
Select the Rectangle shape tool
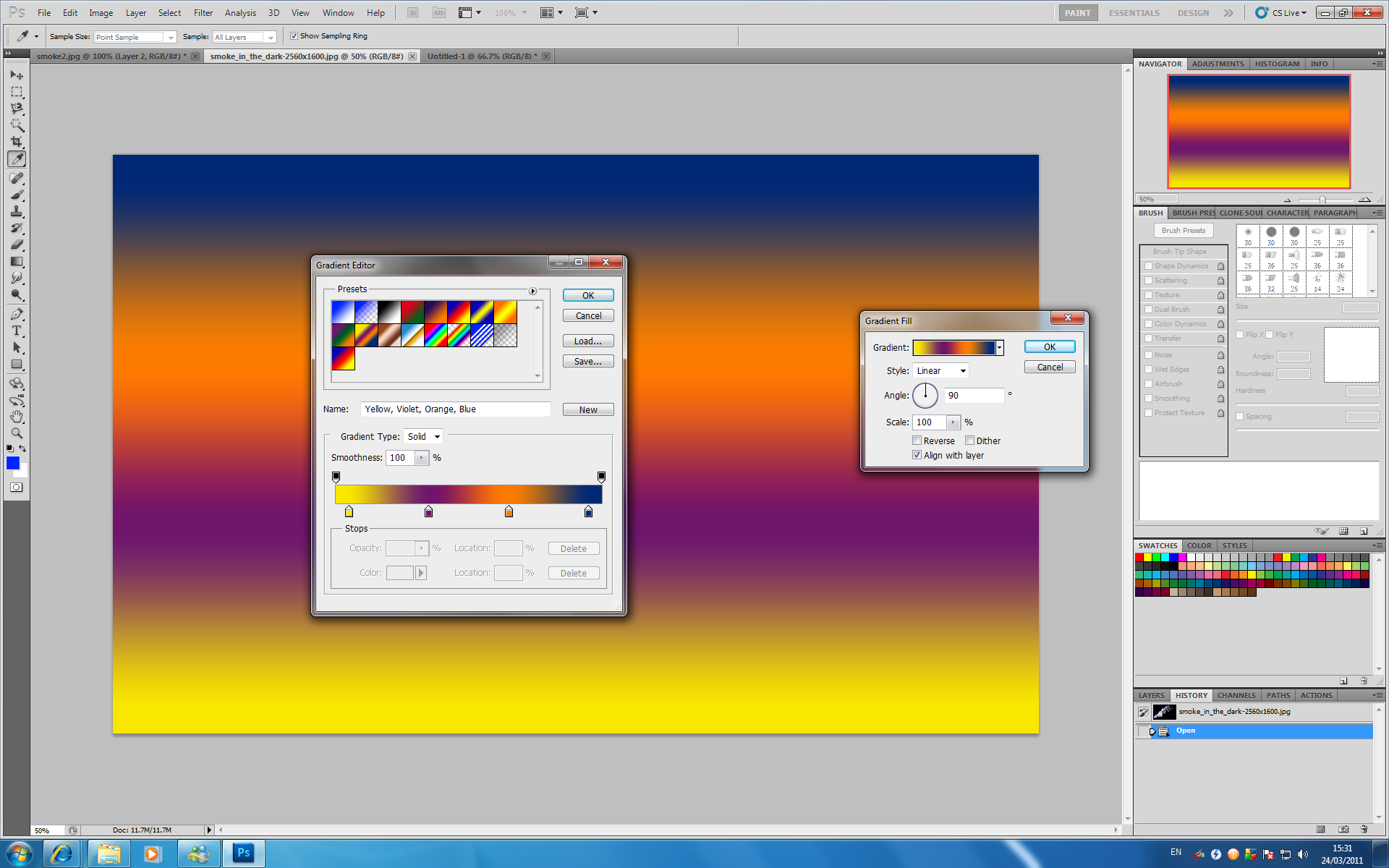point(17,364)
